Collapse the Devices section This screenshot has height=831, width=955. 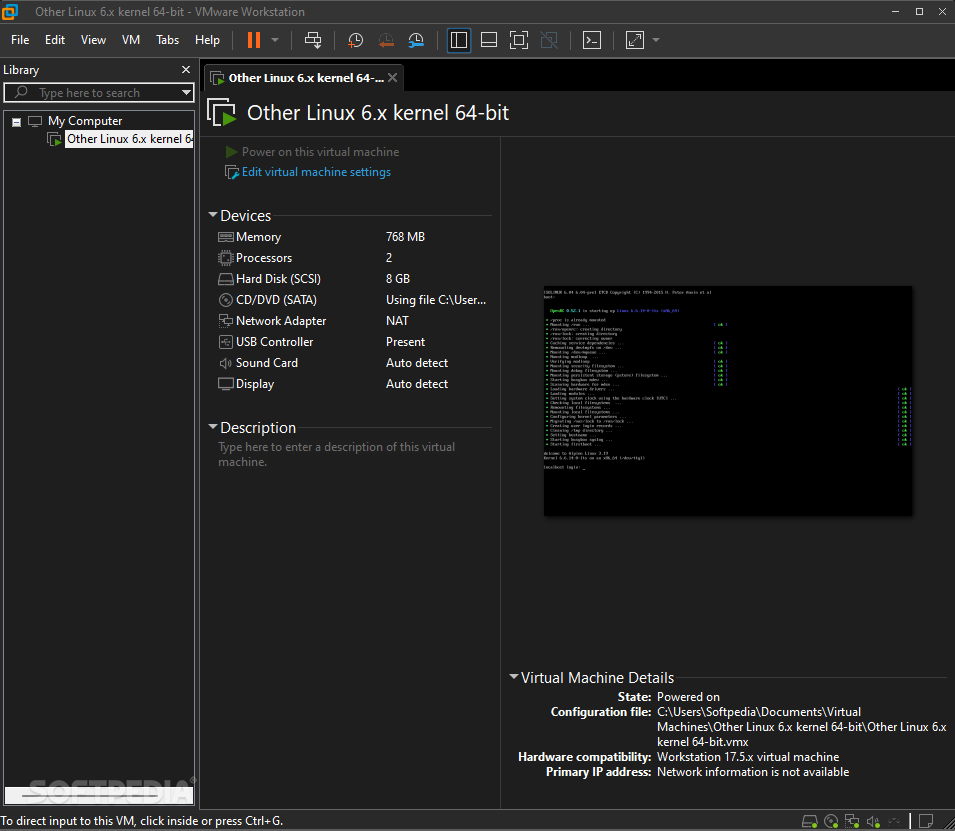tap(213, 215)
